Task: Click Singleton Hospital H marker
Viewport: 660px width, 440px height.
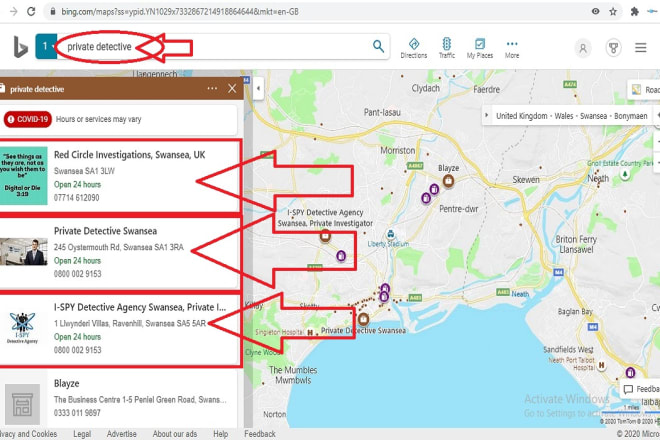Action: coord(310,332)
